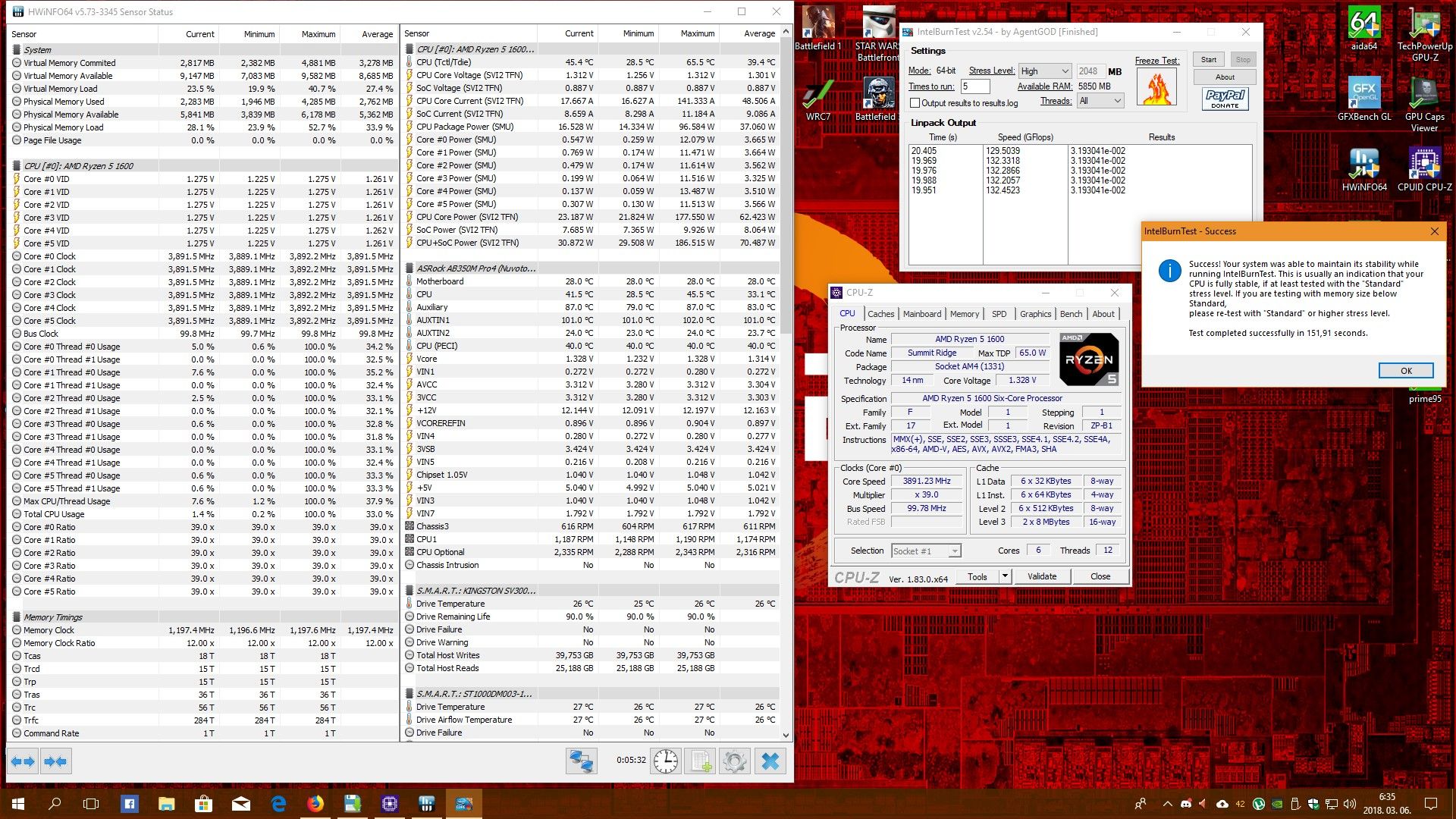Click volume speaker icon in system tray
1456x819 pixels.
(1350, 804)
